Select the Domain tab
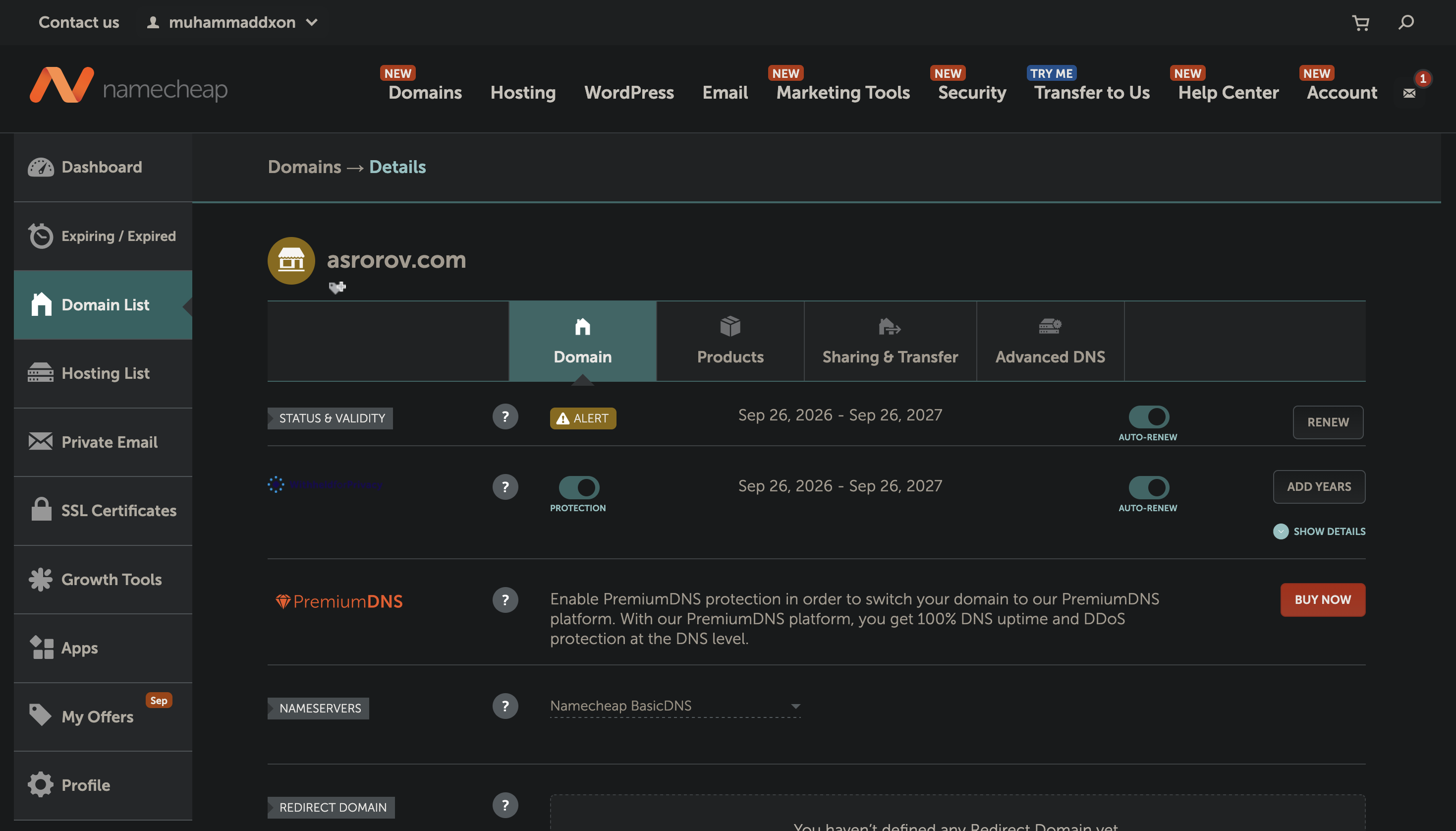1456x831 pixels. click(582, 341)
